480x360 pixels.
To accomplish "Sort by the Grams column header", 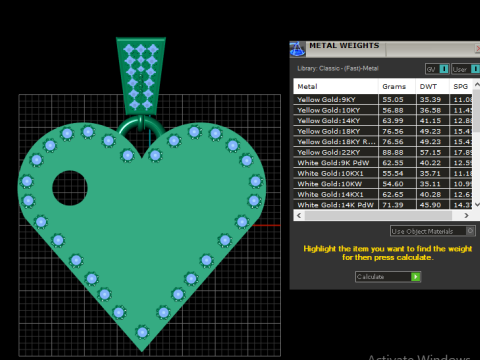I will (397, 86).
